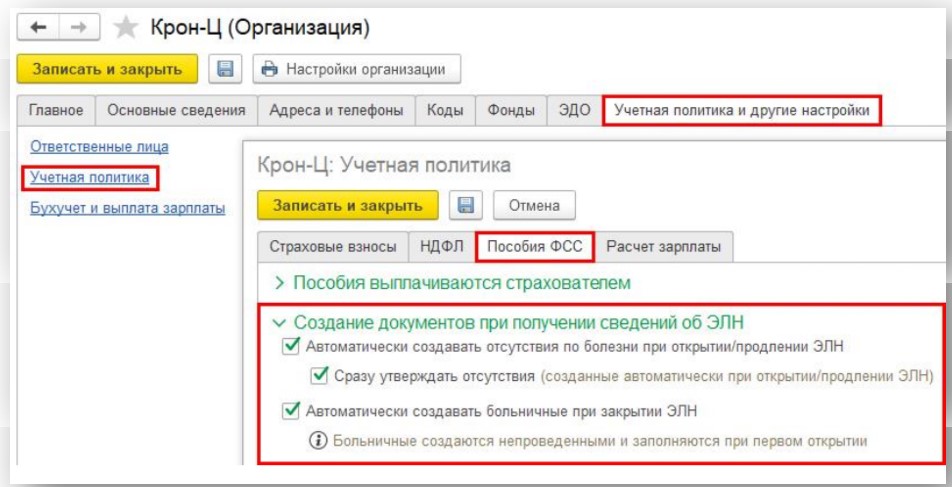Open Настройки организации print settings
The height and width of the screenshot is (487, 952).
357,69
